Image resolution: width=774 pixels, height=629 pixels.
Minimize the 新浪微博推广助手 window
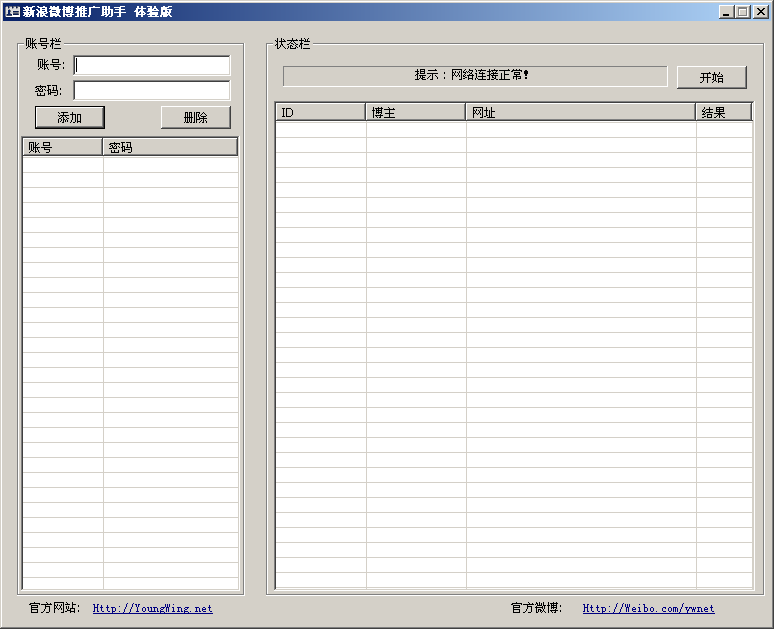(725, 12)
